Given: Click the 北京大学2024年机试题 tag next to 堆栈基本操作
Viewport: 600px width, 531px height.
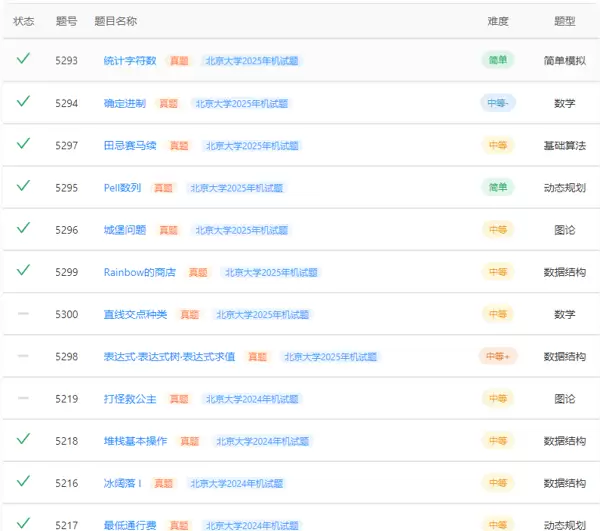Looking at the screenshot, I should 262,441.
